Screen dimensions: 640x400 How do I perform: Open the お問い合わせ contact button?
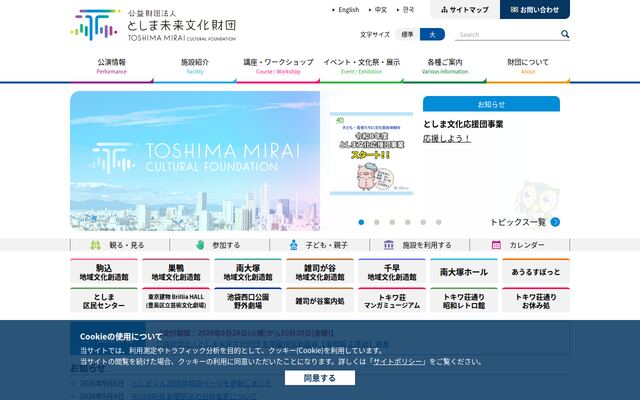pyautogui.click(x=535, y=9)
